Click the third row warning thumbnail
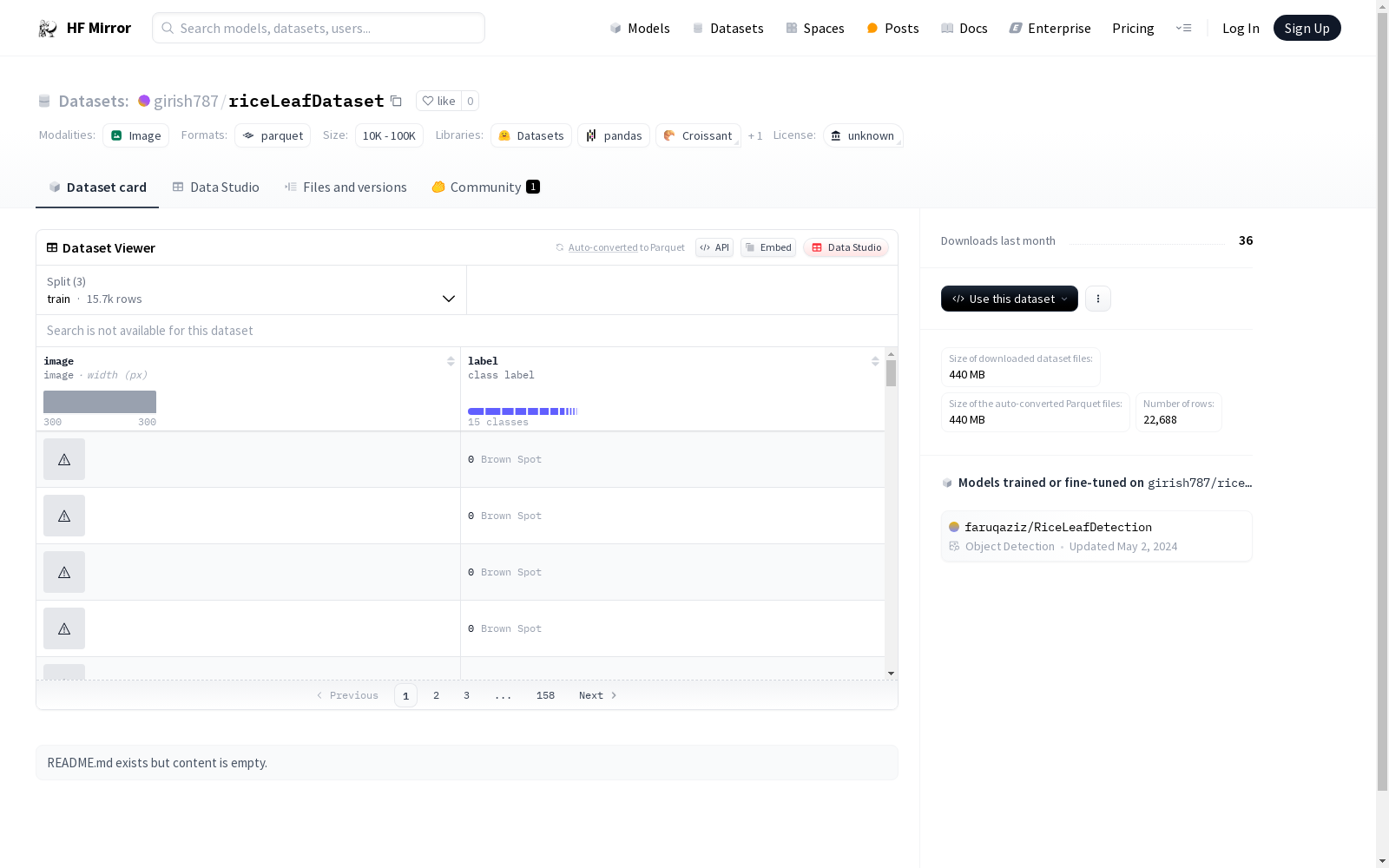 64,572
